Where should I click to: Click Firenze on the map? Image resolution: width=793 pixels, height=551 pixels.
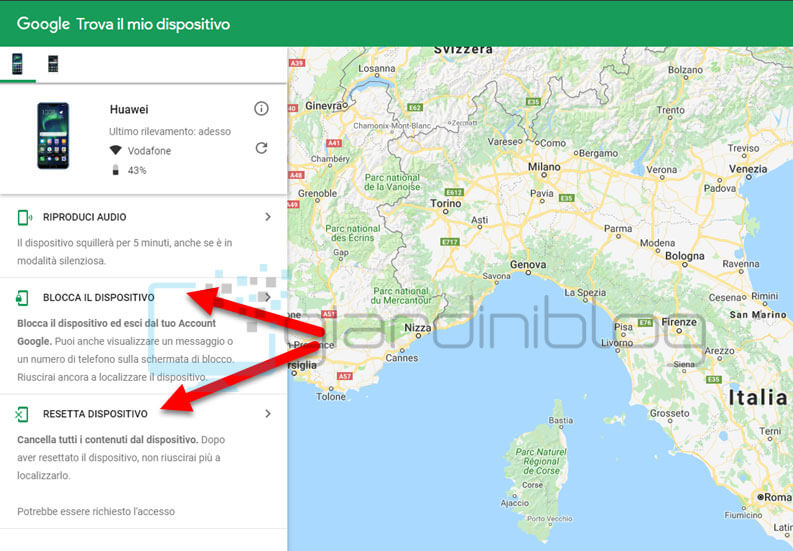(679, 322)
